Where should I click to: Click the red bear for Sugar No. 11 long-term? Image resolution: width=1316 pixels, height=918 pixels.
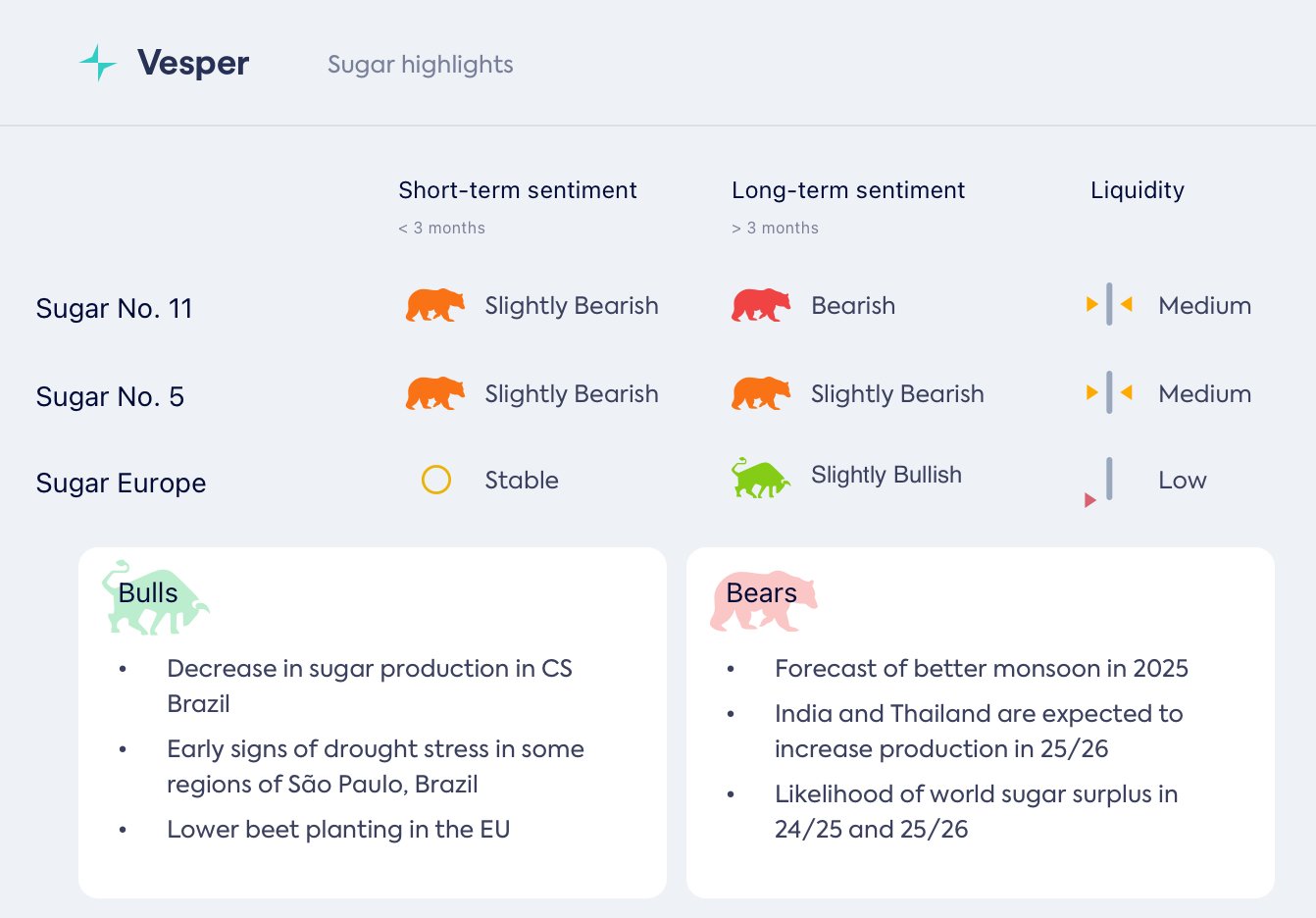pyautogui.click(x=760, y=305)
